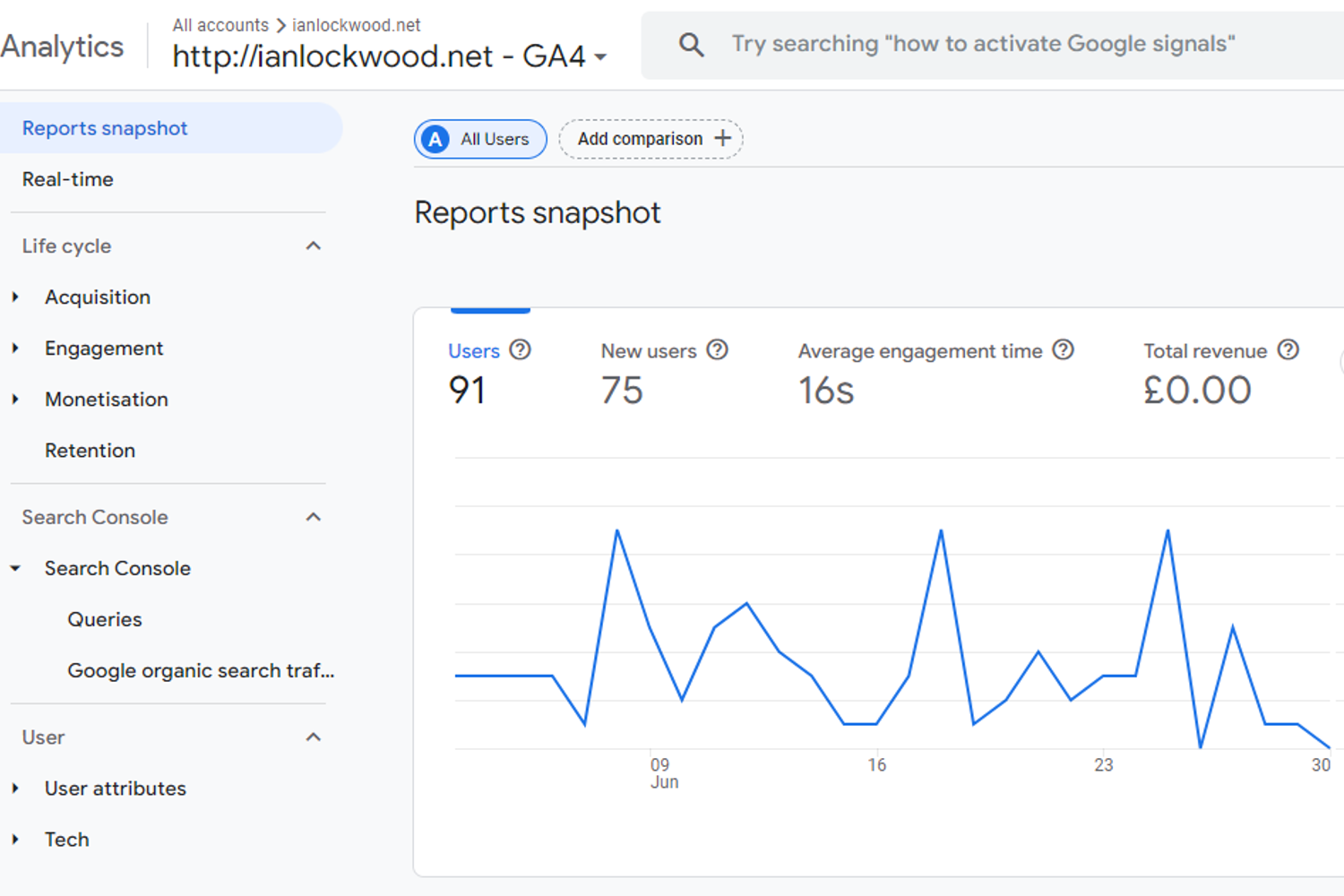Open the Real-time report

coord(68,179)
